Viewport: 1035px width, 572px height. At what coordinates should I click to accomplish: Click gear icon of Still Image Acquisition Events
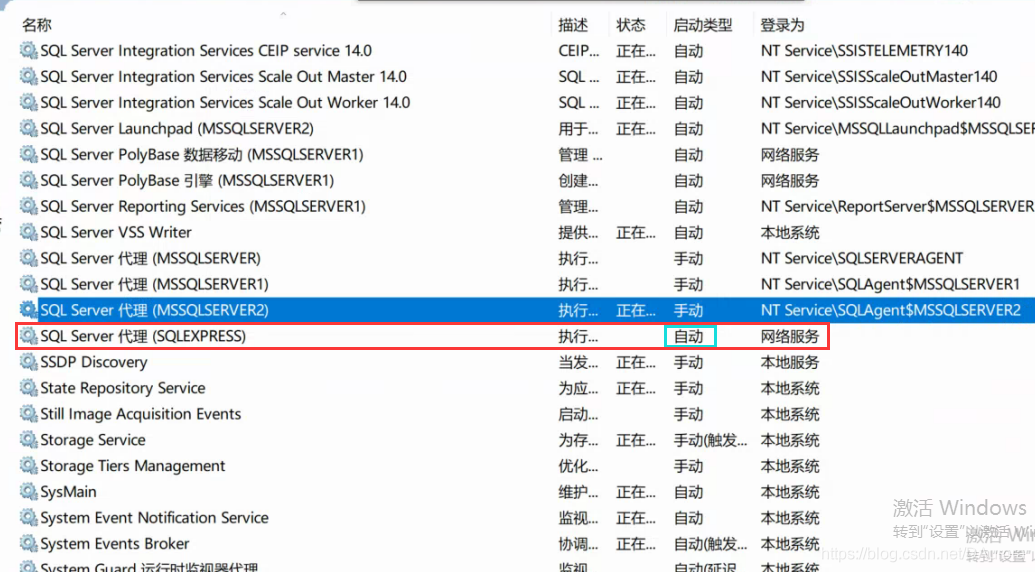28,414
